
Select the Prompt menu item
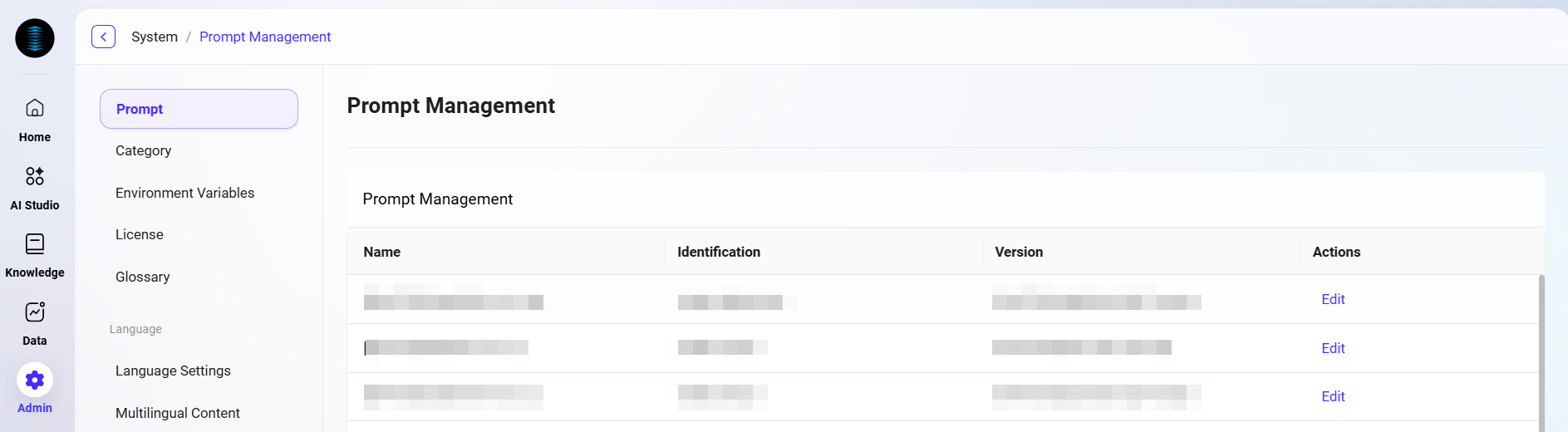199,109
